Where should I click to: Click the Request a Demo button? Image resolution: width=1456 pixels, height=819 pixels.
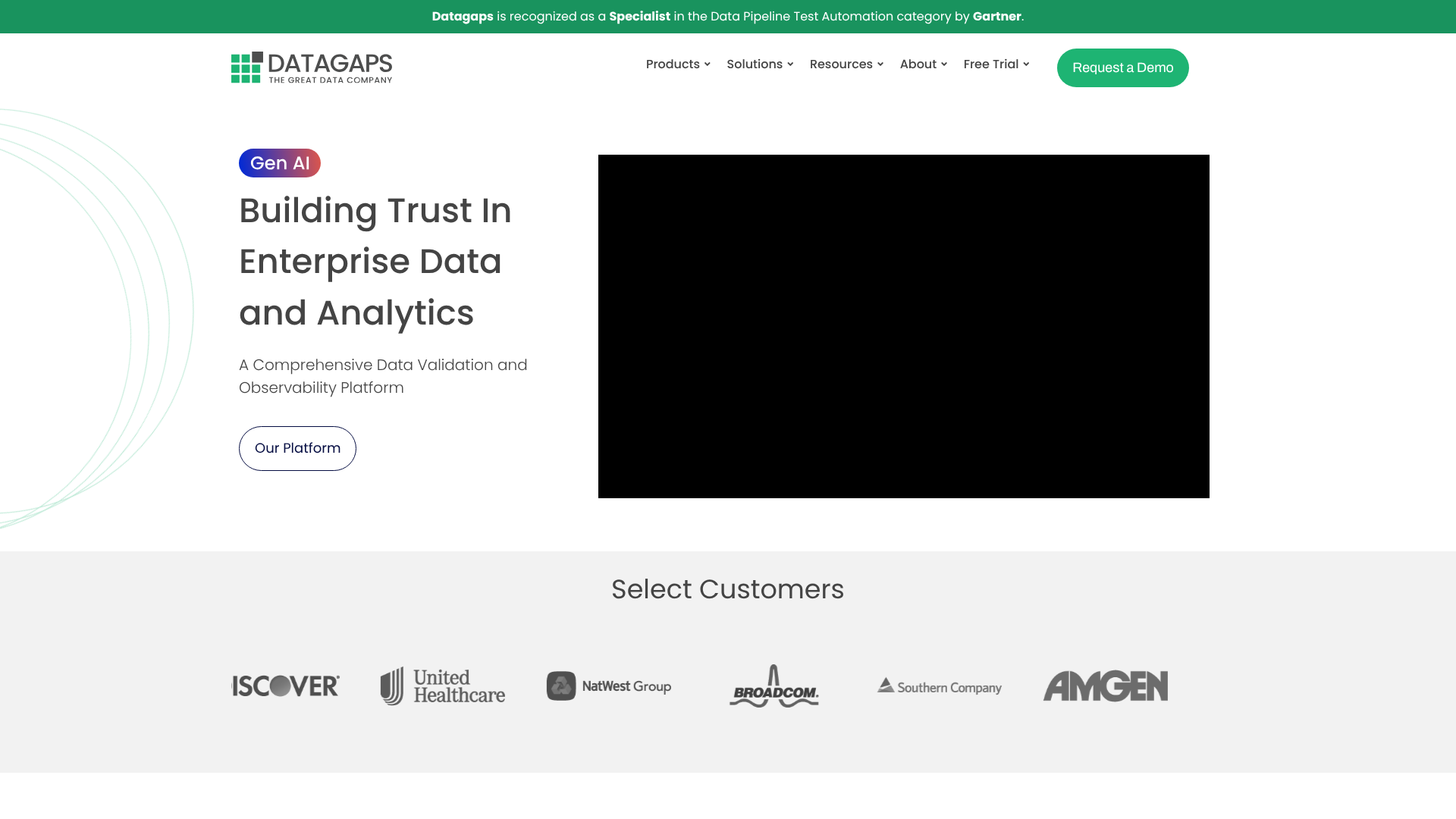[x=1122, y=67]
